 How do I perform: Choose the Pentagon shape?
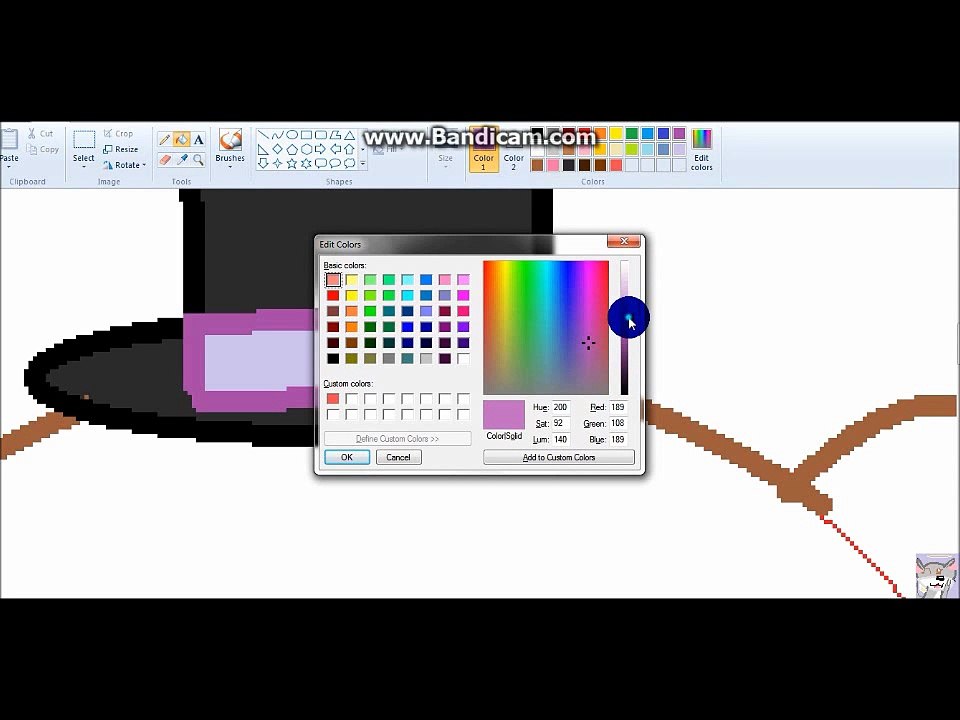292,149
